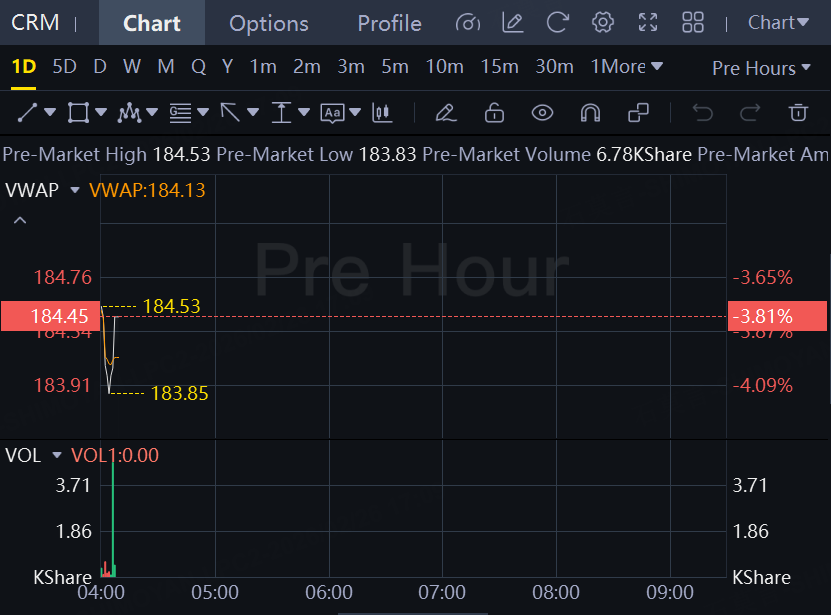This screenshot has height=615, width=831.
Task: Open chart settings gear icon
Action: tap(603, 23)
